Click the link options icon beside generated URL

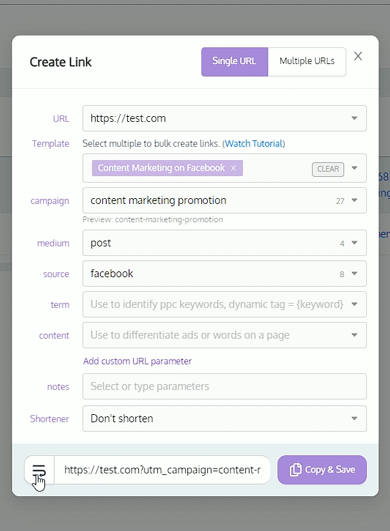pyautogui.click(x=39, y=470)
